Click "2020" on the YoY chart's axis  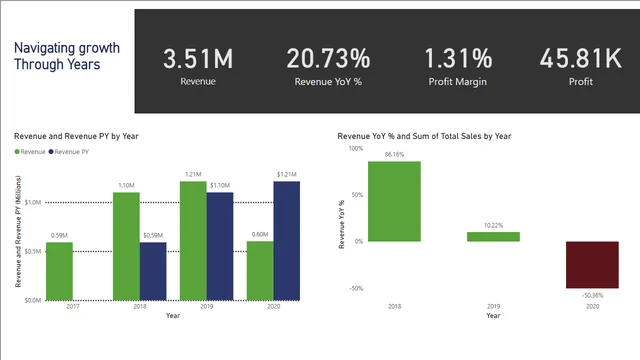click(592, 306)
